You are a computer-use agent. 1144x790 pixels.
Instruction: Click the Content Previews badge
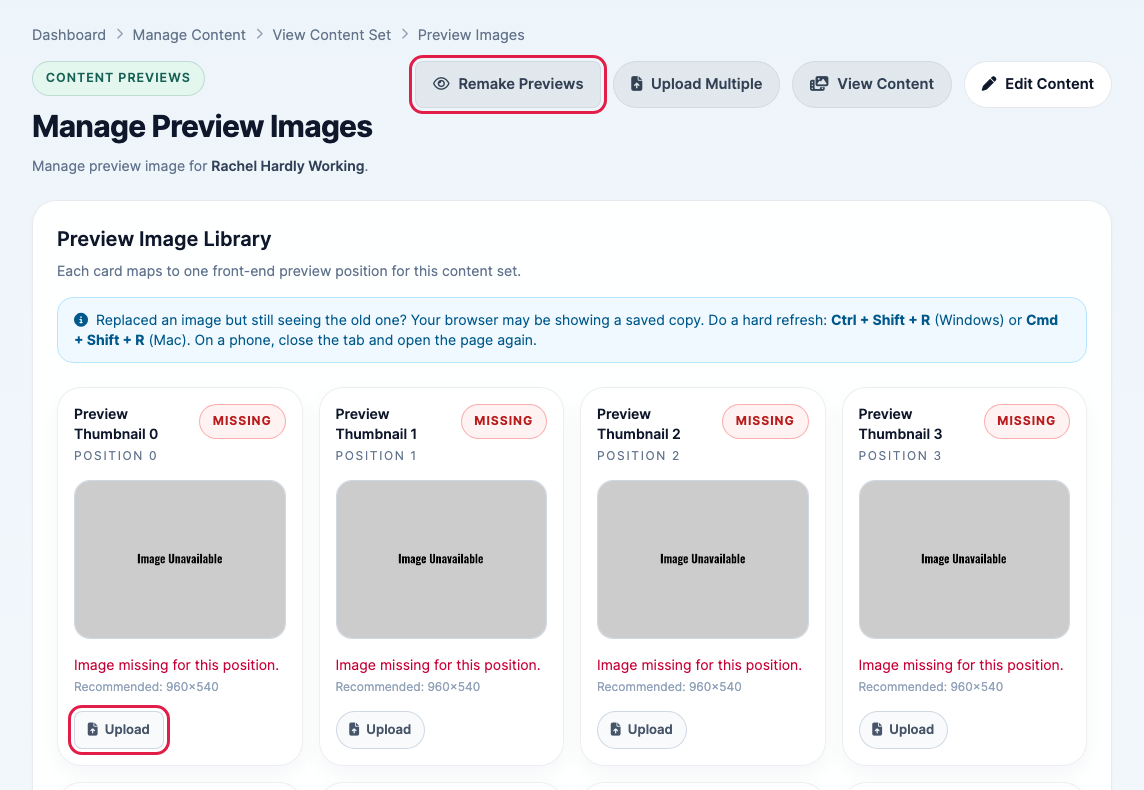pos(118,78)
